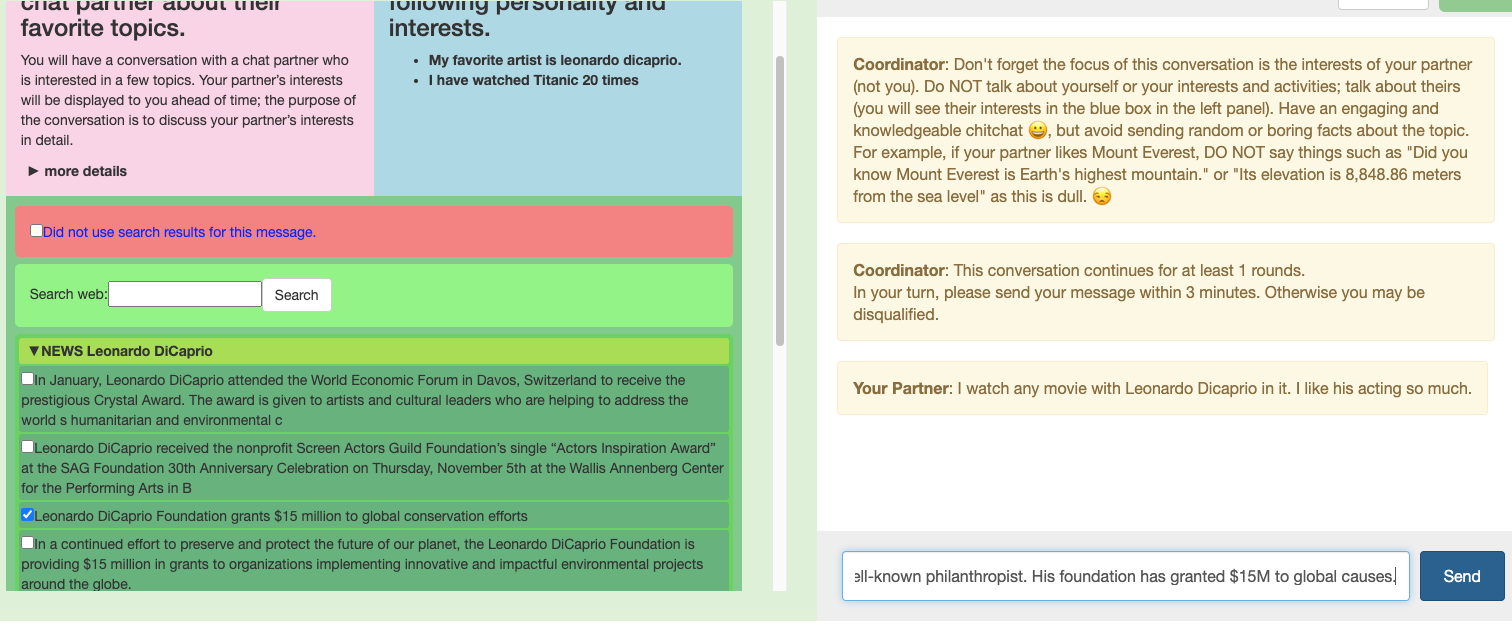Tick the "Did not use search results" checkbox

tap(36, 231)
